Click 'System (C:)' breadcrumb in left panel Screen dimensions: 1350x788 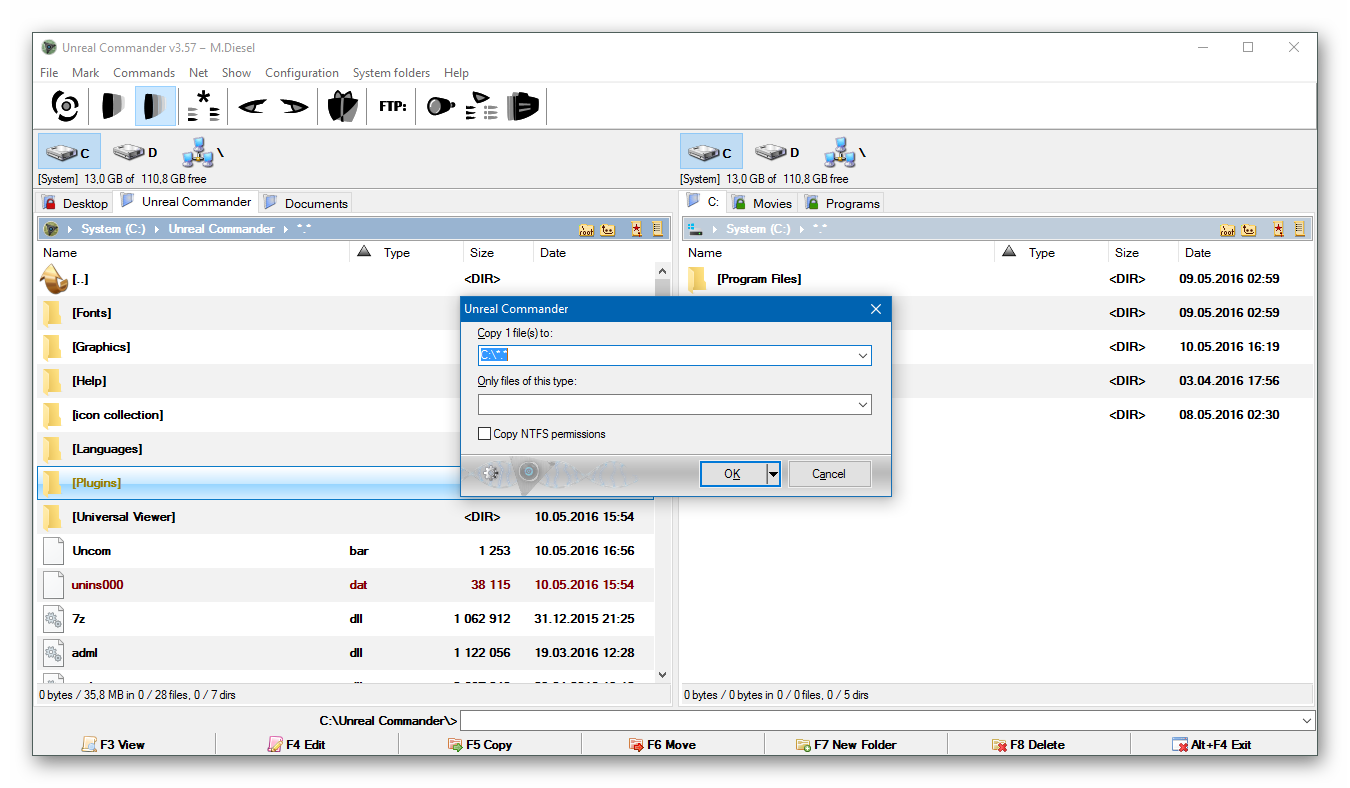[113, 229]
